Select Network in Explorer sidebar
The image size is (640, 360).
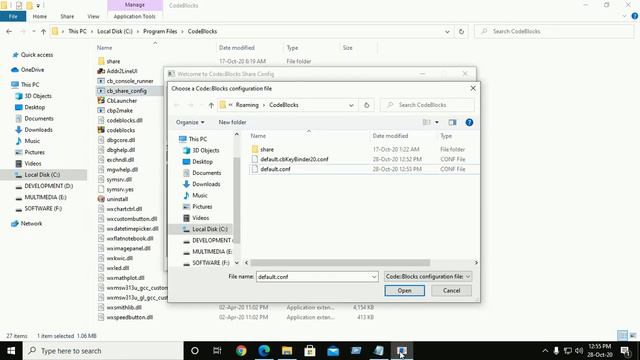(x=31, y=224)
